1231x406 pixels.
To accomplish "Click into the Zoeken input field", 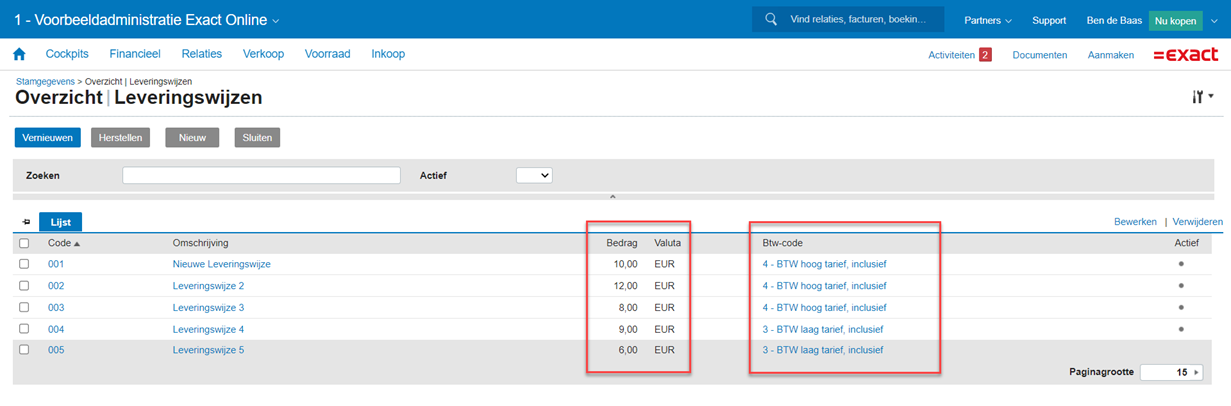I will click(x=261, y=176).
